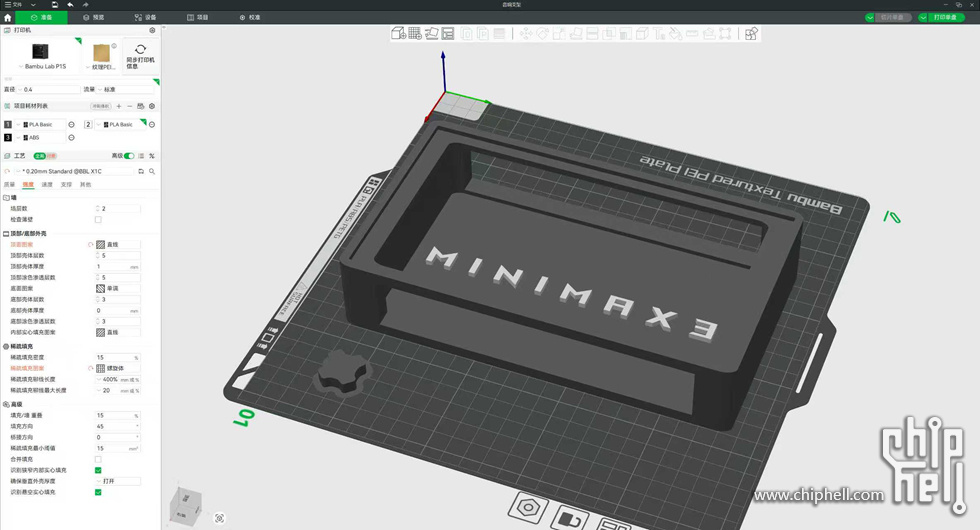Switch to the 设备 device tab
This screenshot has height=530, width=980.
pyautogui.click(x=146, y=18)
